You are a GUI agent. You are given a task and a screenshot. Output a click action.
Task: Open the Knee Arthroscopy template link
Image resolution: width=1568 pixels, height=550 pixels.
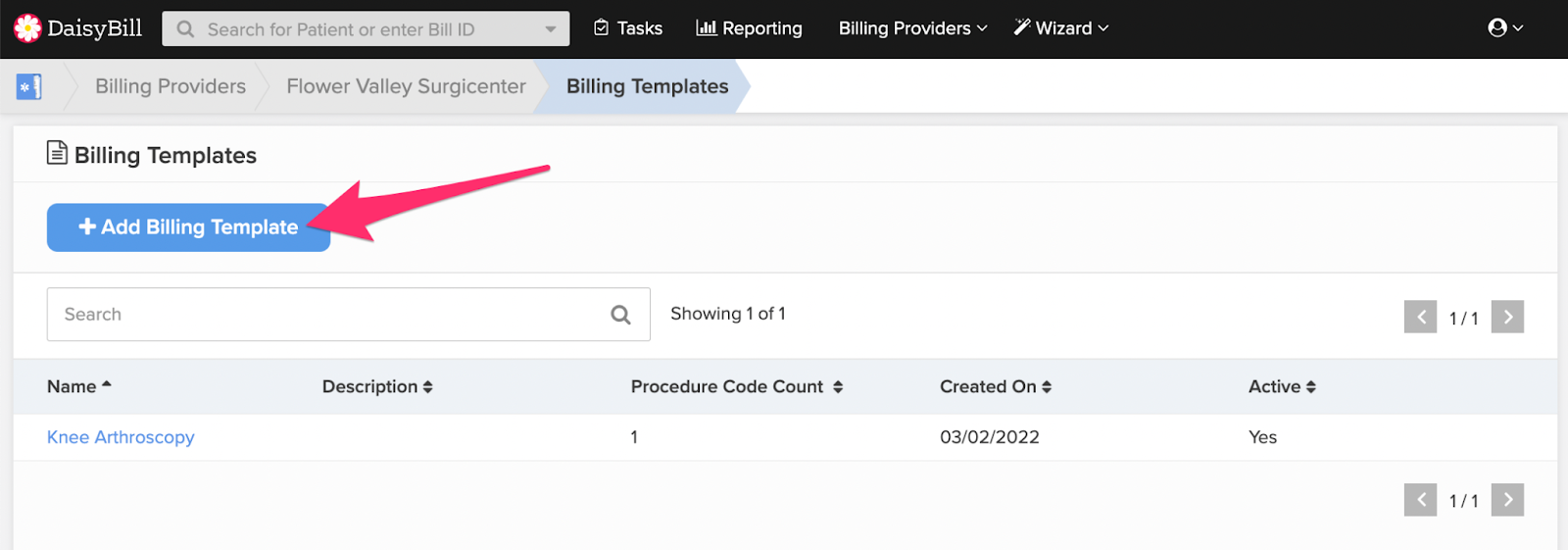(121, 437)
